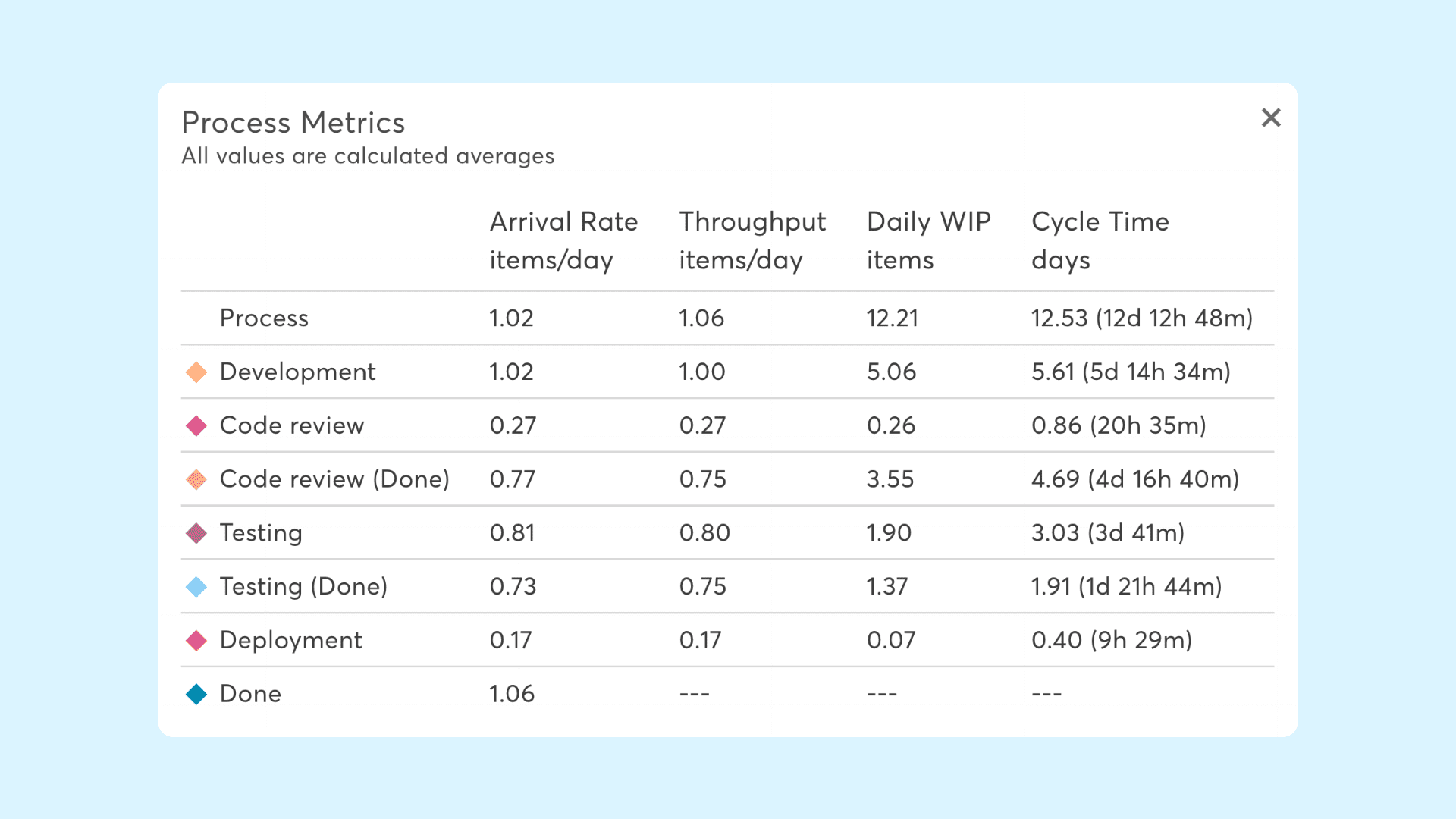Close the Process Metrics dialog

[x=1271, y=118]
